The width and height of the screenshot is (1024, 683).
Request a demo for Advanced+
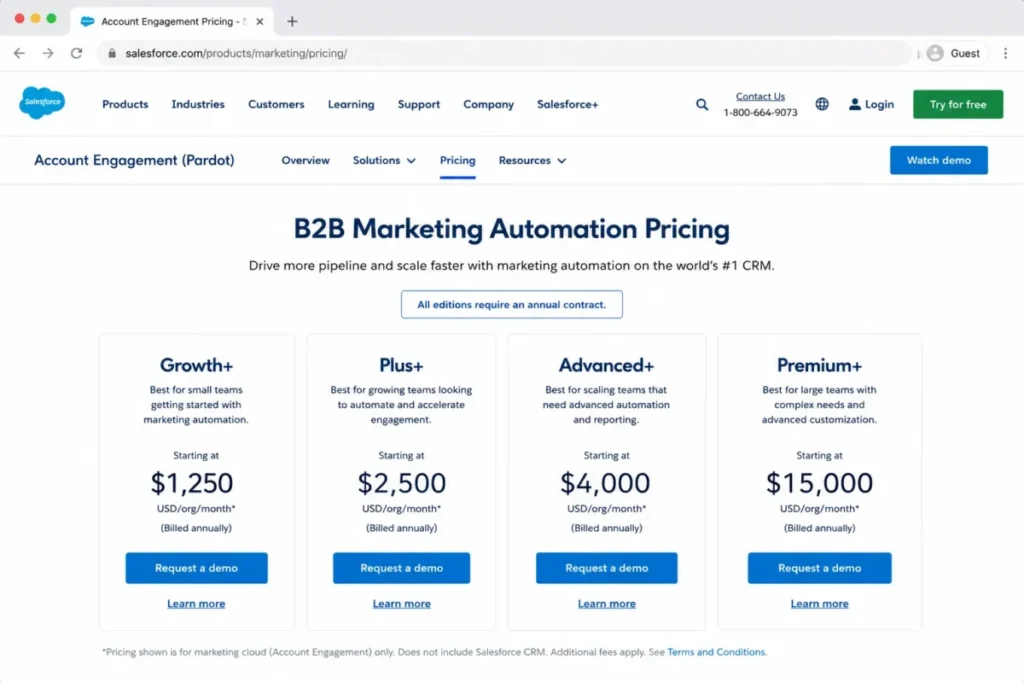607,568
